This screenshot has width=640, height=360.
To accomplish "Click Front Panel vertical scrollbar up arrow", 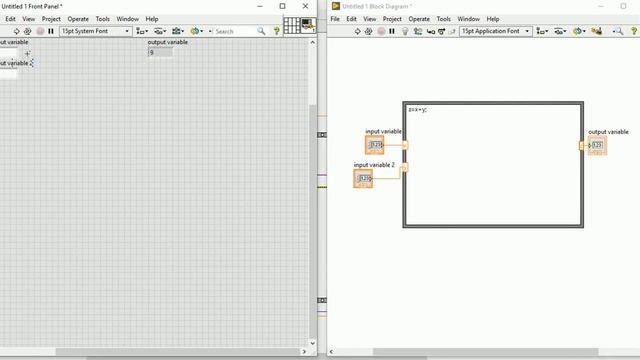I will [313, 42].
